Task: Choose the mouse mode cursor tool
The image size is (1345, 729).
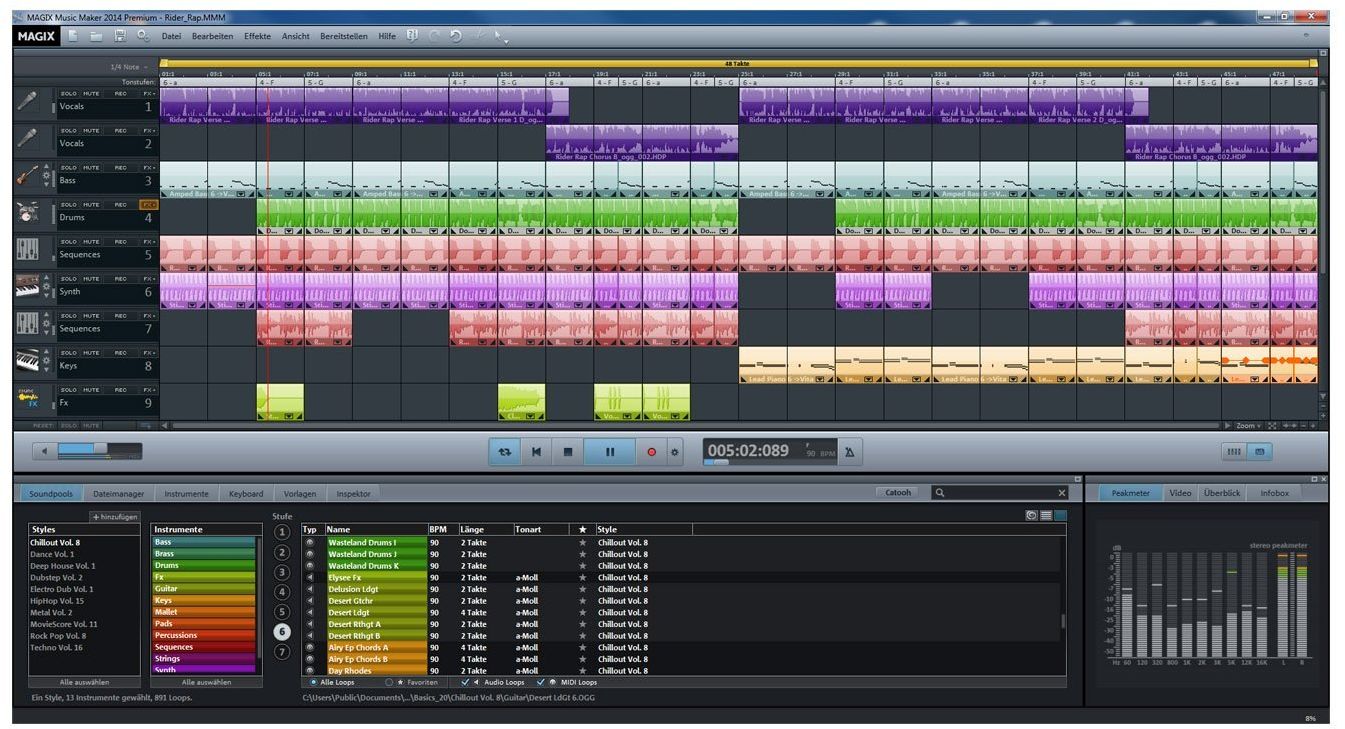Action: click(x=500, y=38)
